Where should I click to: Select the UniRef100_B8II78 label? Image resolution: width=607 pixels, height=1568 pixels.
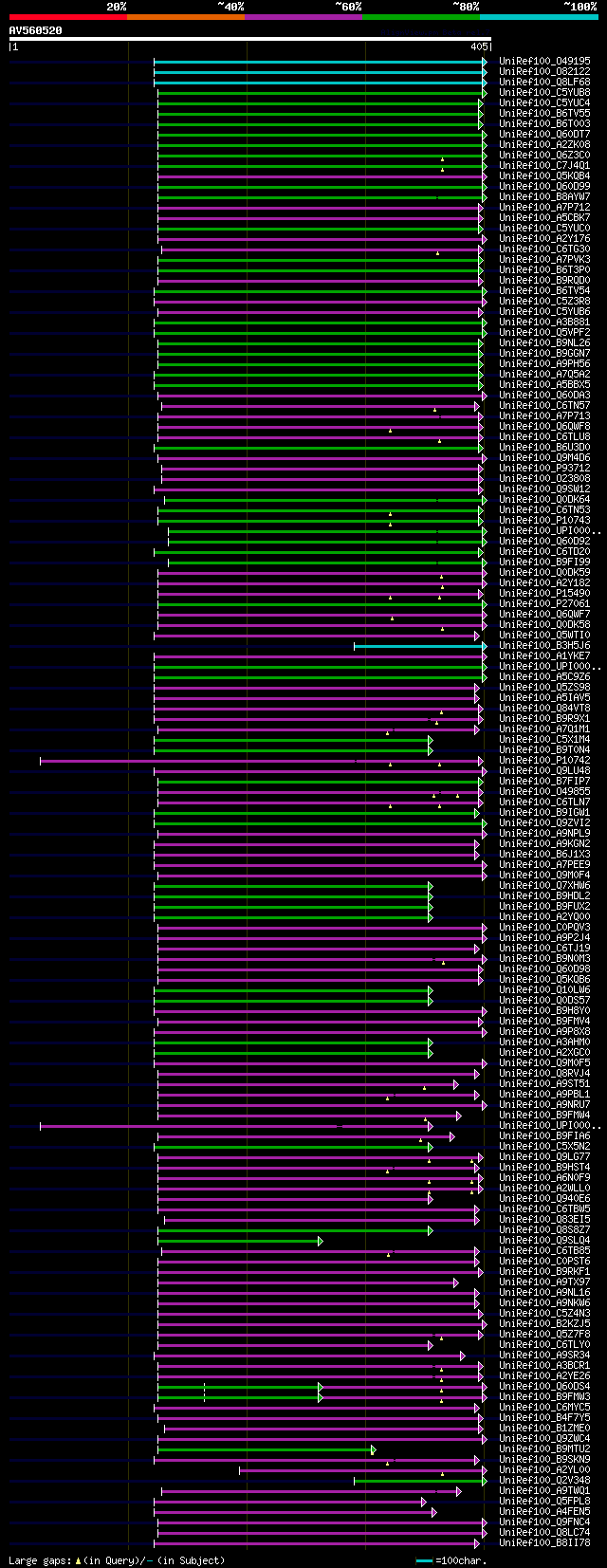[x=544, y=1543]
